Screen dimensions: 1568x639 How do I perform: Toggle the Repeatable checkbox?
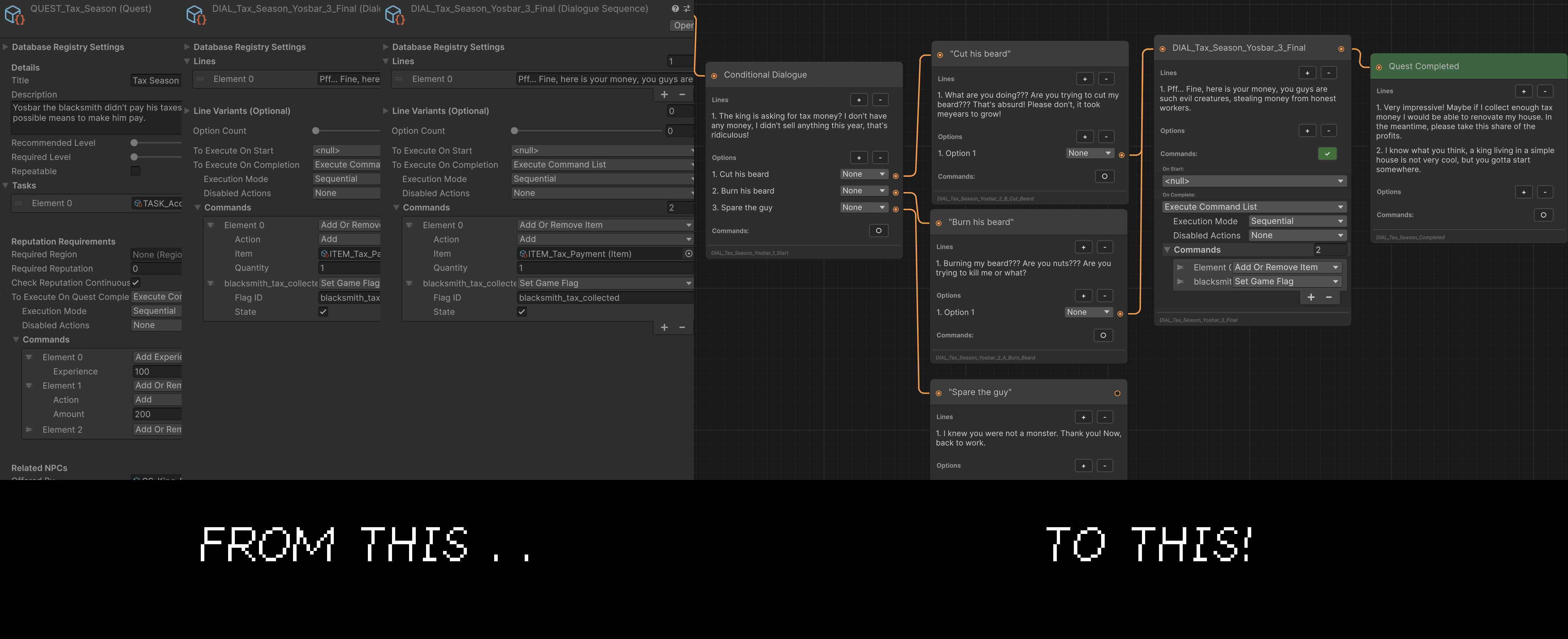coord(135,171)
